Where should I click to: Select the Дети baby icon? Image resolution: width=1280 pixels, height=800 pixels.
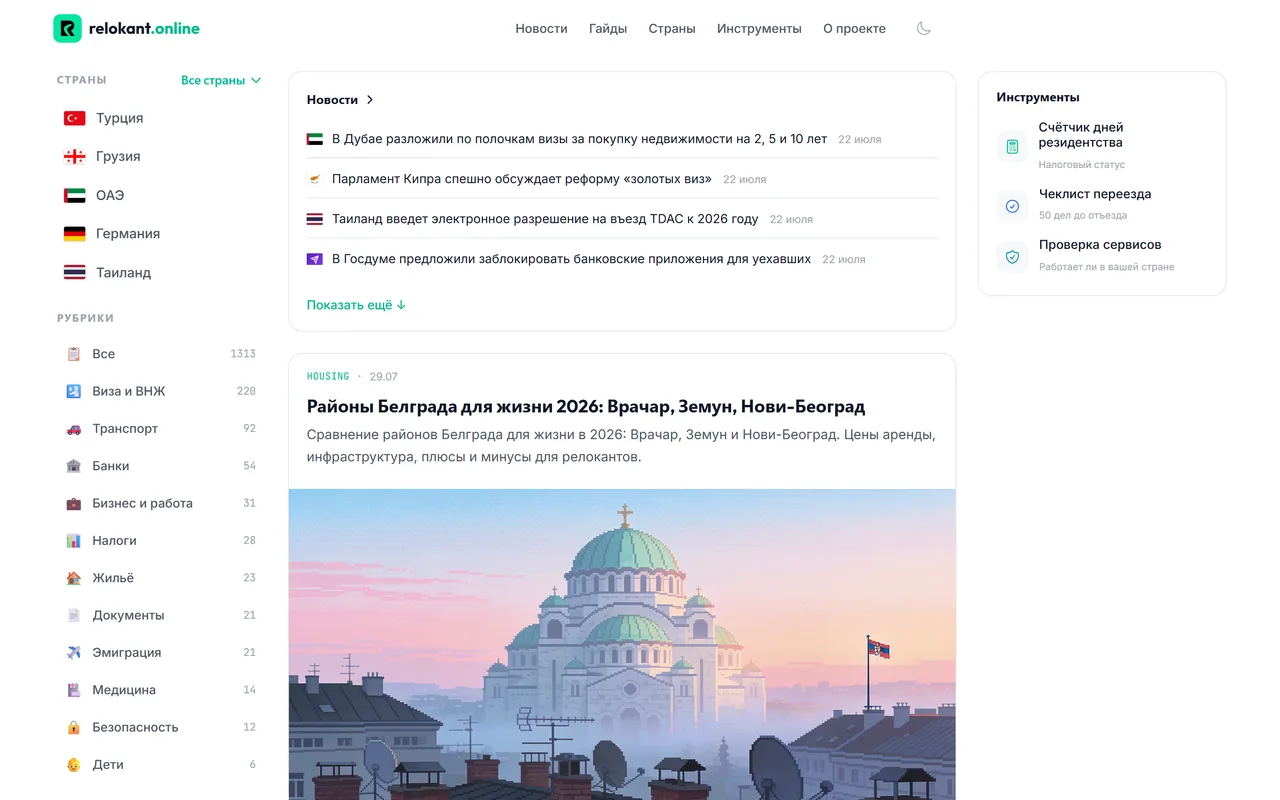[x=73, y=764]
